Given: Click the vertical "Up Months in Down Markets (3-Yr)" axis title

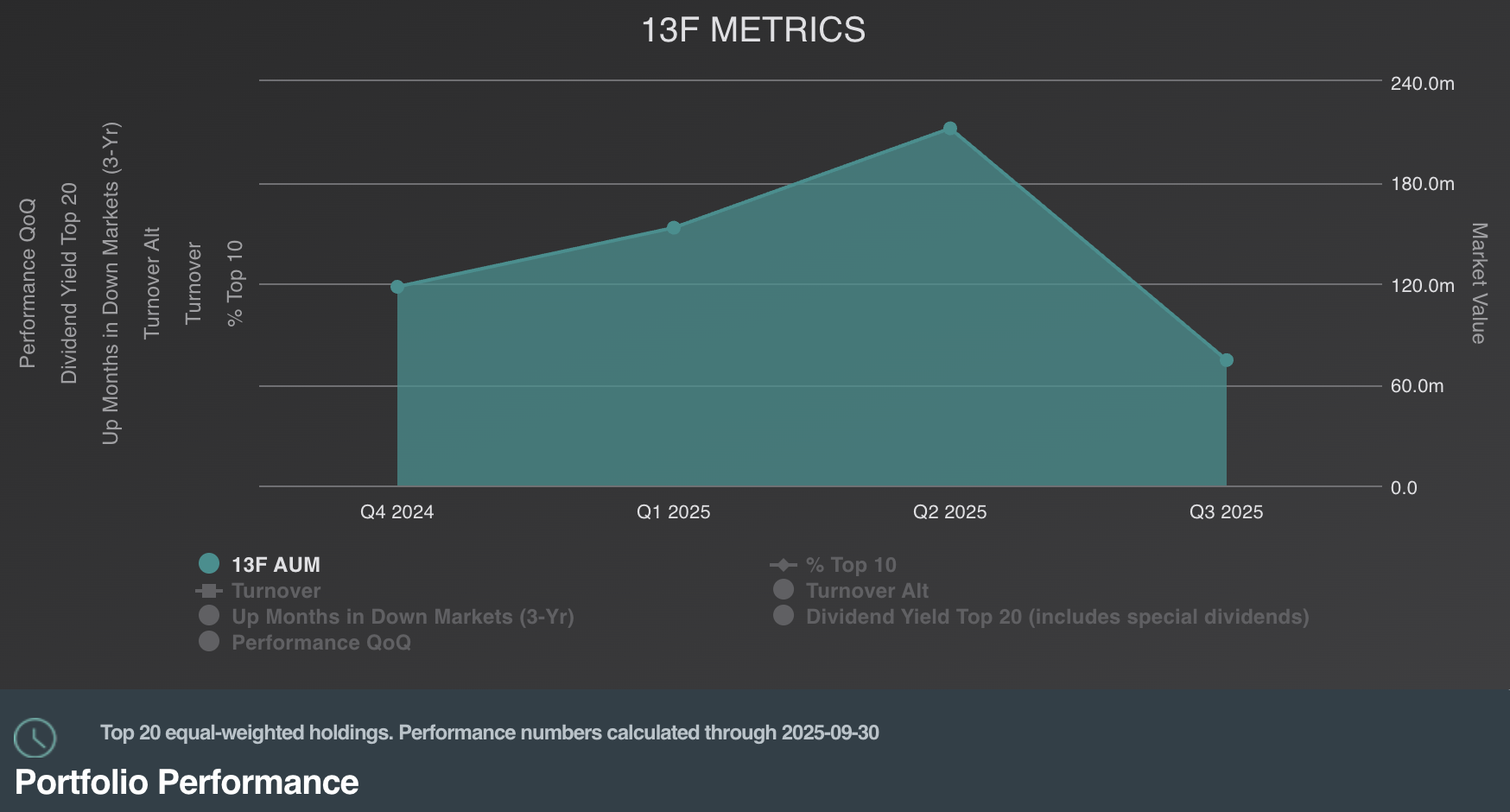Looking at the screenshot, I should [x=111, y=283].
